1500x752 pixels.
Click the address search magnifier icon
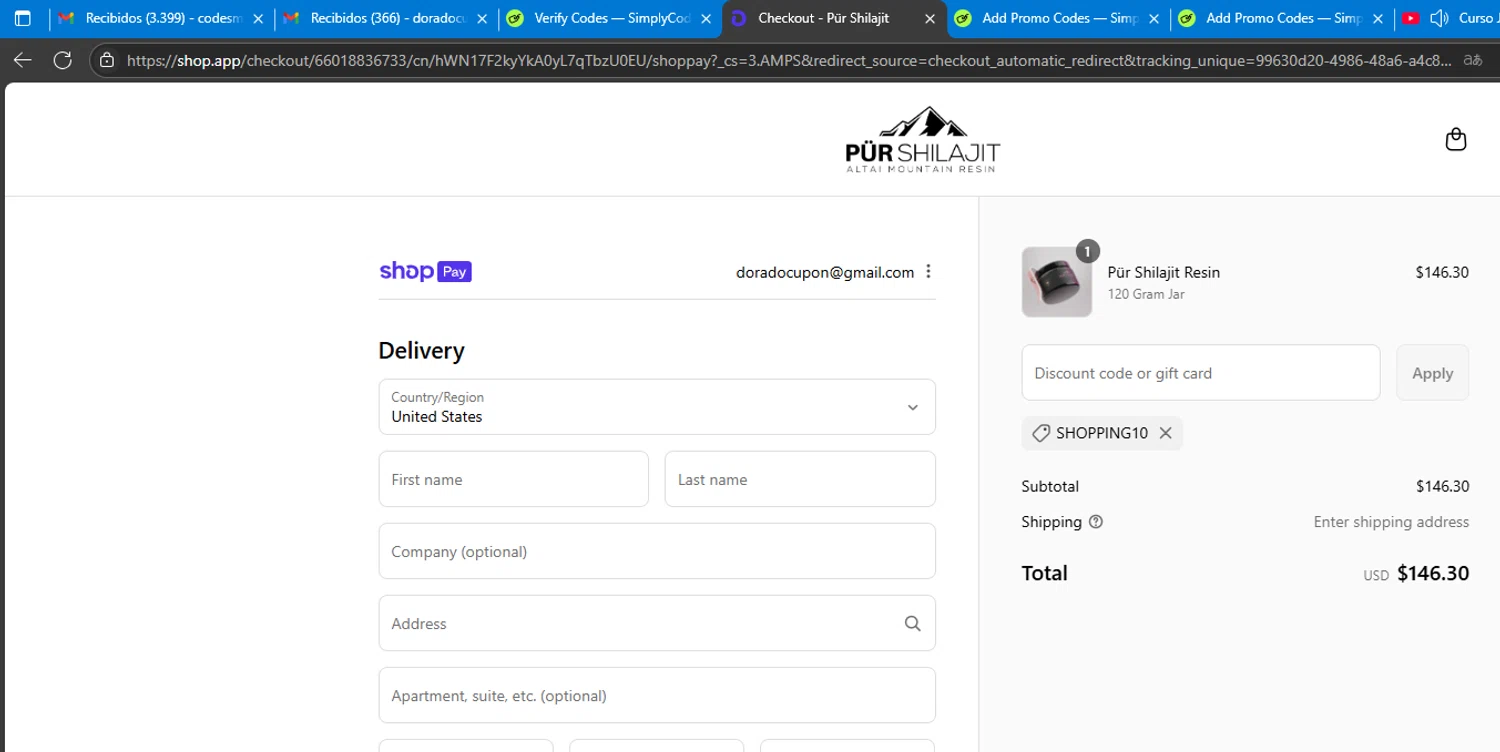coord(912,624)
